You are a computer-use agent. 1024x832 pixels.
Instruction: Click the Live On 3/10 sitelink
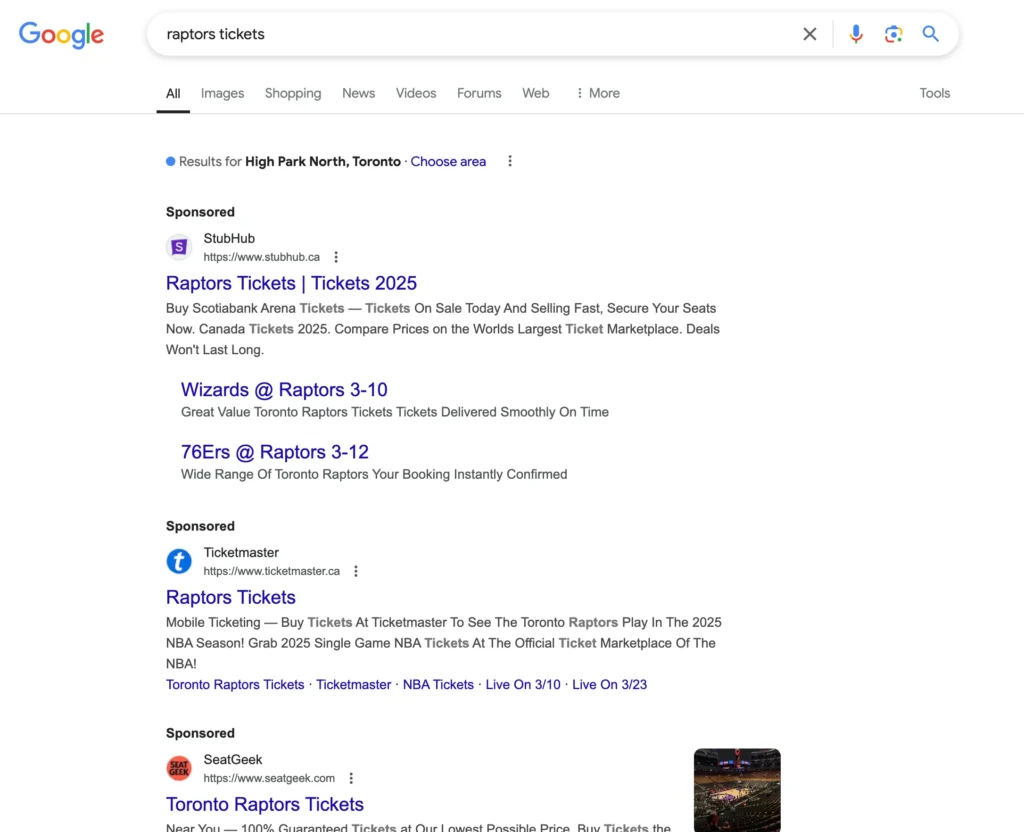tap(523, 684)
